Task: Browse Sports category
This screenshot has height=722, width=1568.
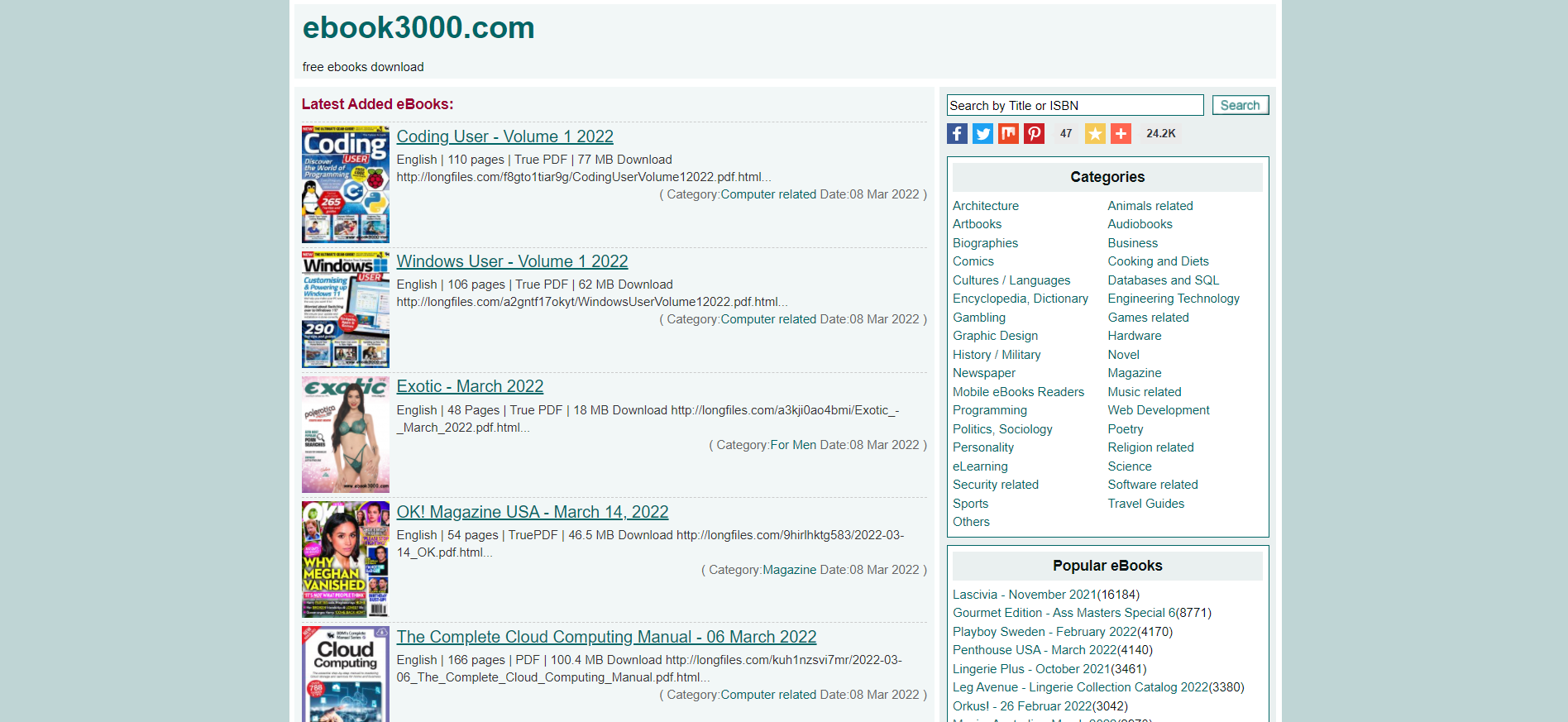Action: point(970,504)
